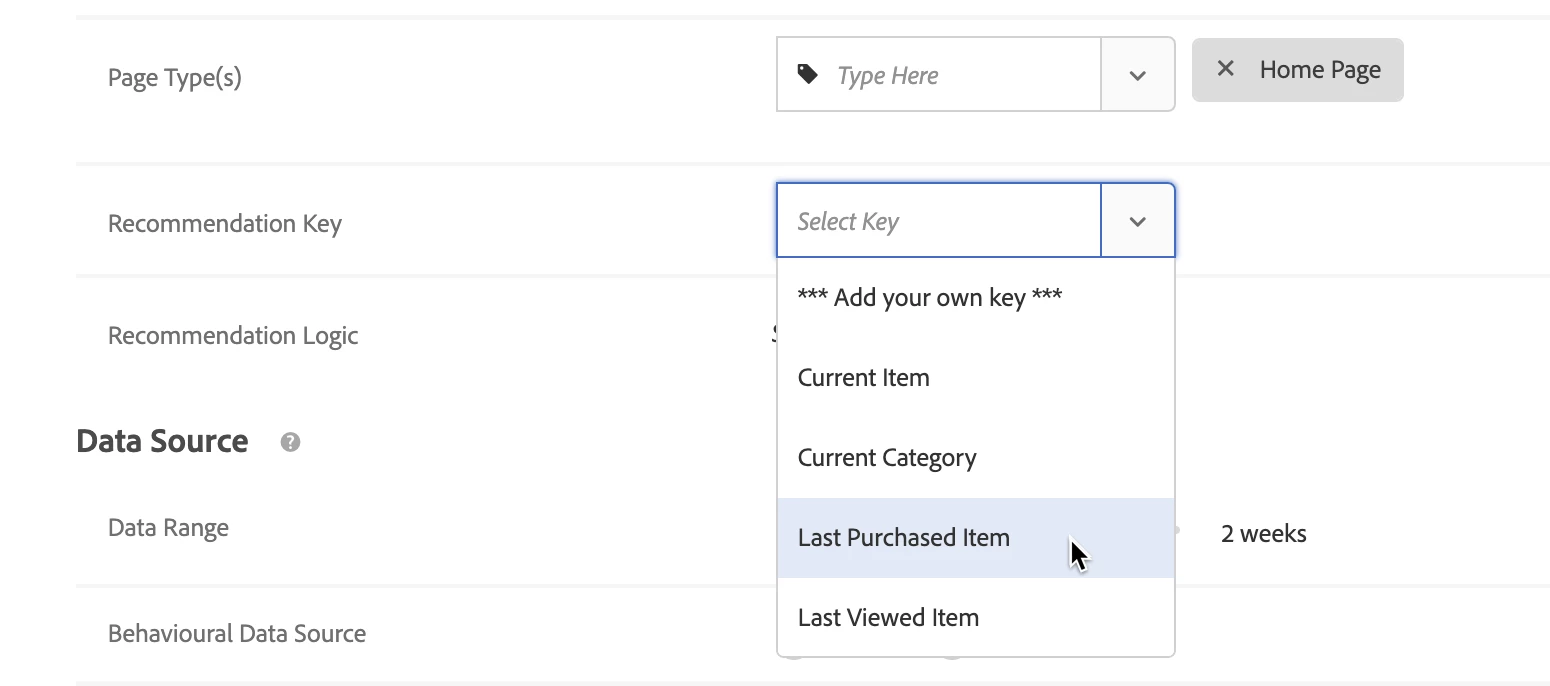The height and width of the screenshot is (686, 1550).
Task: Select the Last Purchased Item option
Action: click(x=904, y=538)
